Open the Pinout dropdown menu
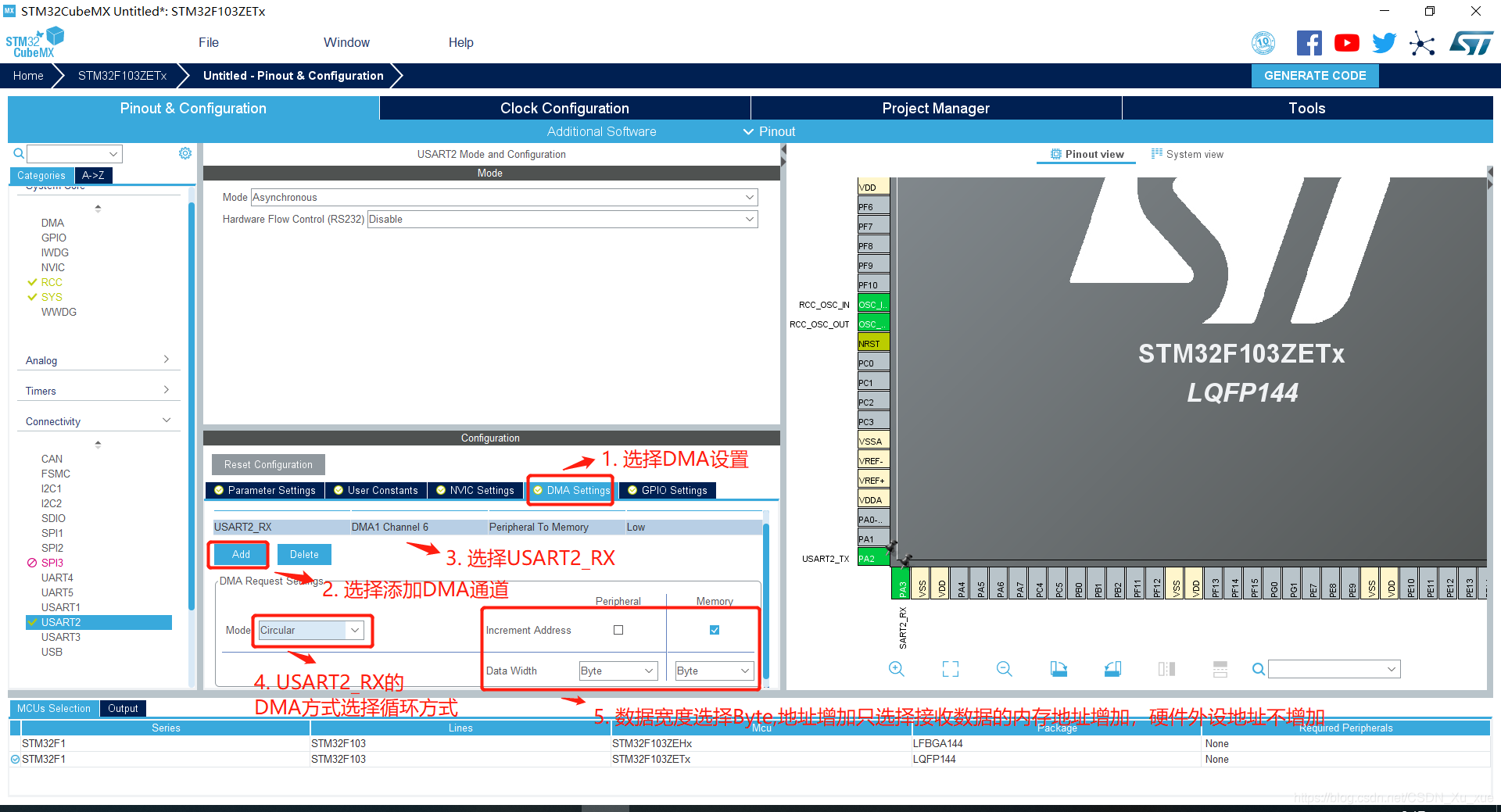The height and width of the screenshot is (812, 1501). click(769, 131)
